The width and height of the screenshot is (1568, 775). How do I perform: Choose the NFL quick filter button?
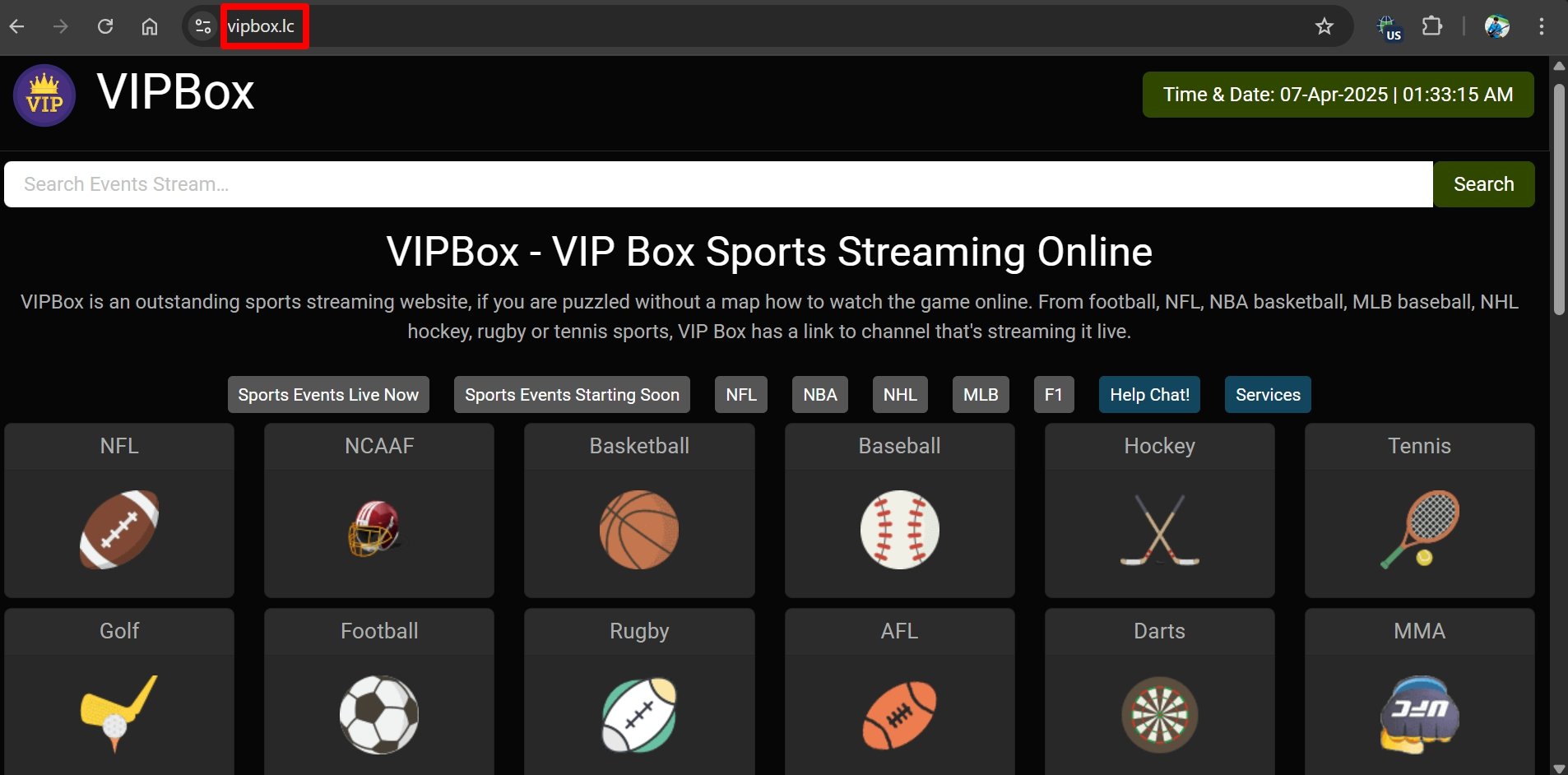coord(741,395)
